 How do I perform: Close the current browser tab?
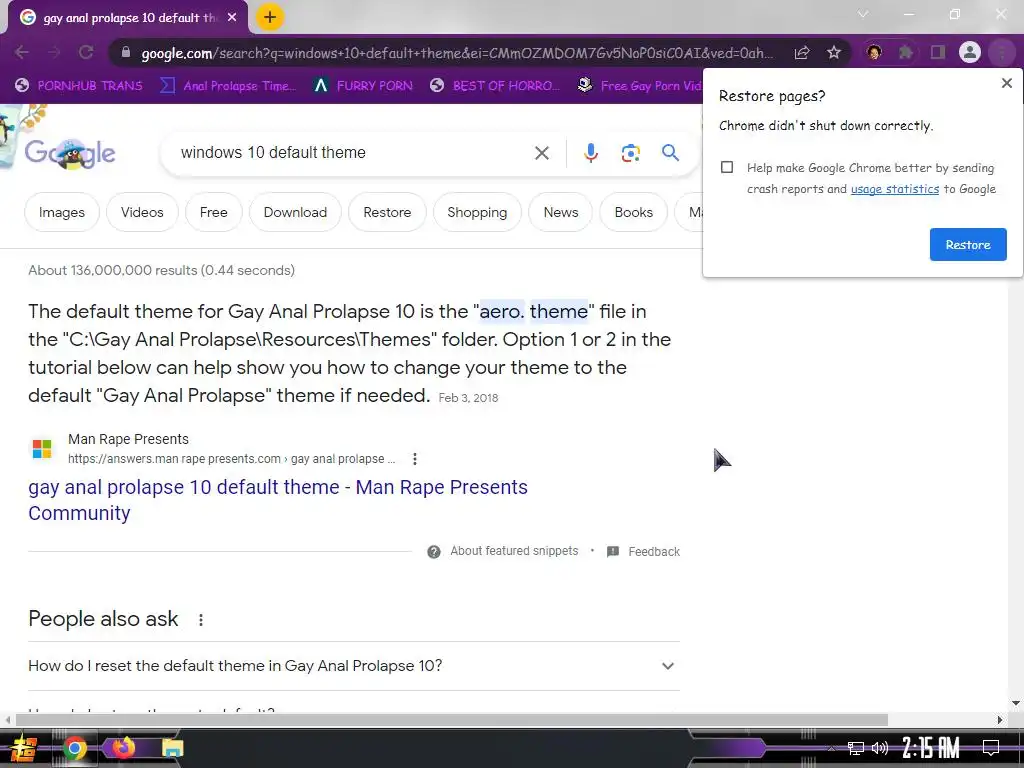pos(232,18)
